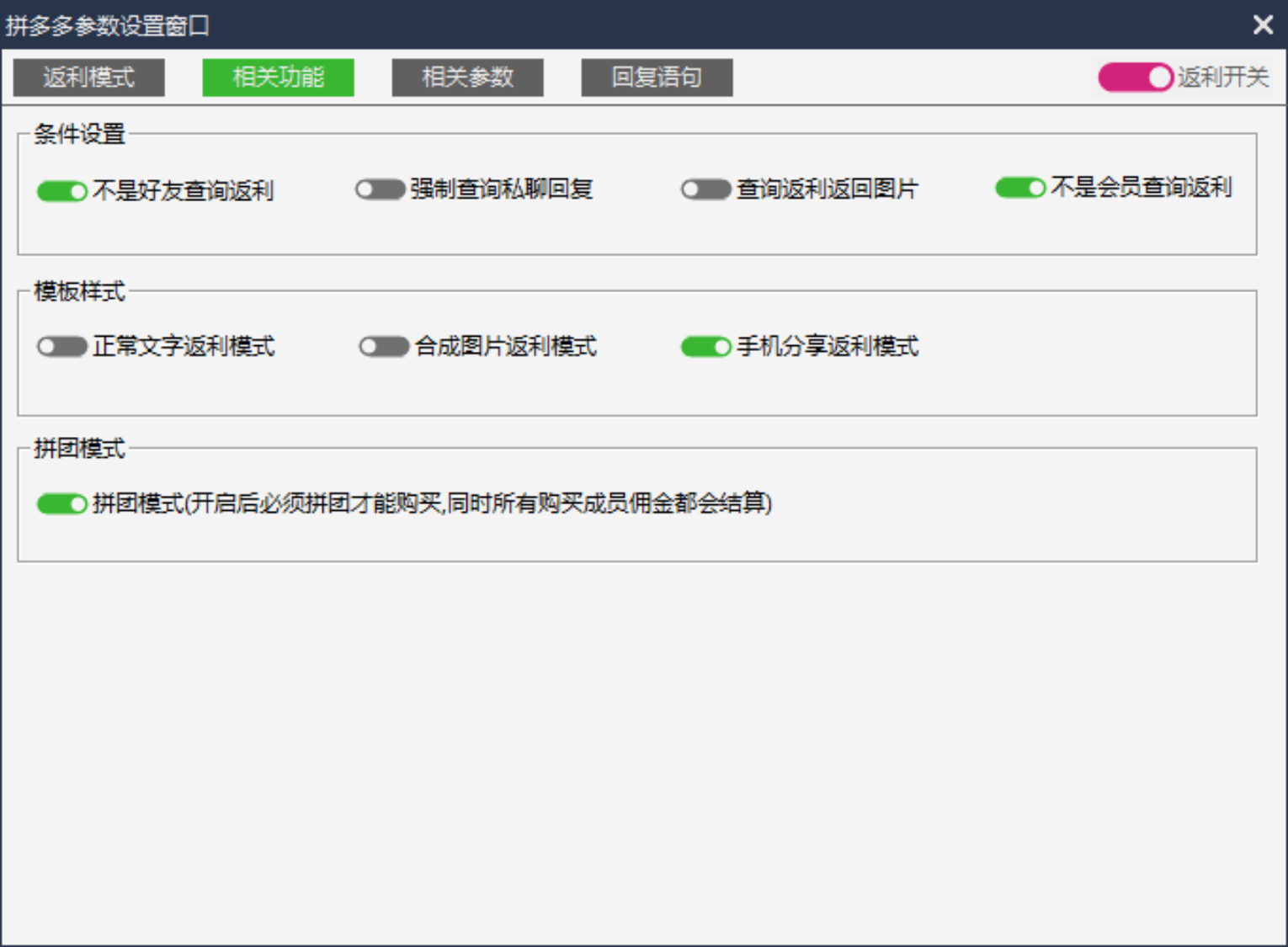Viewport: 1288px width, 947px height.
Task: Go to the 回复语句 tab
Action: click(x=657, y=77)
